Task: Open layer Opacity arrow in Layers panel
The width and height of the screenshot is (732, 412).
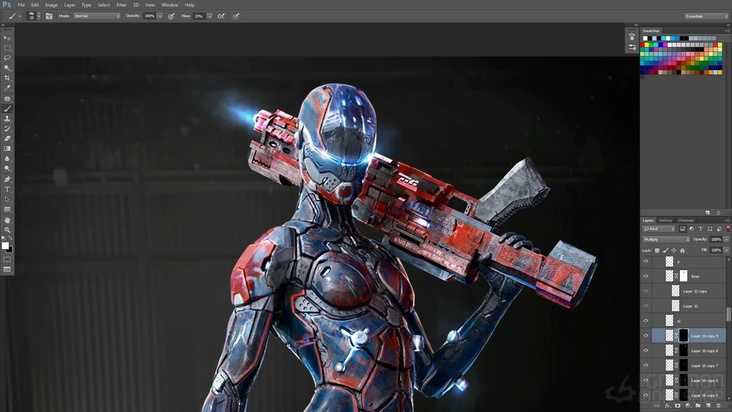Action: 726,239
